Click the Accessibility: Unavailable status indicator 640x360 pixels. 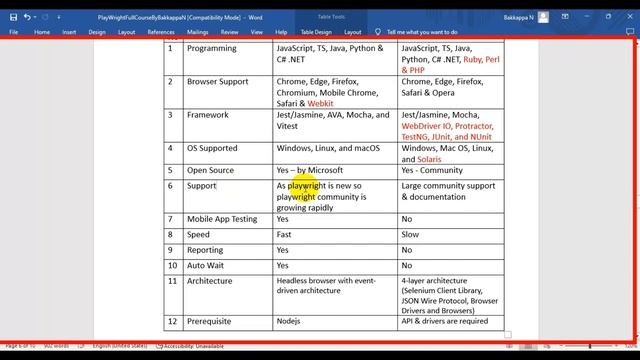coord(190,346)
